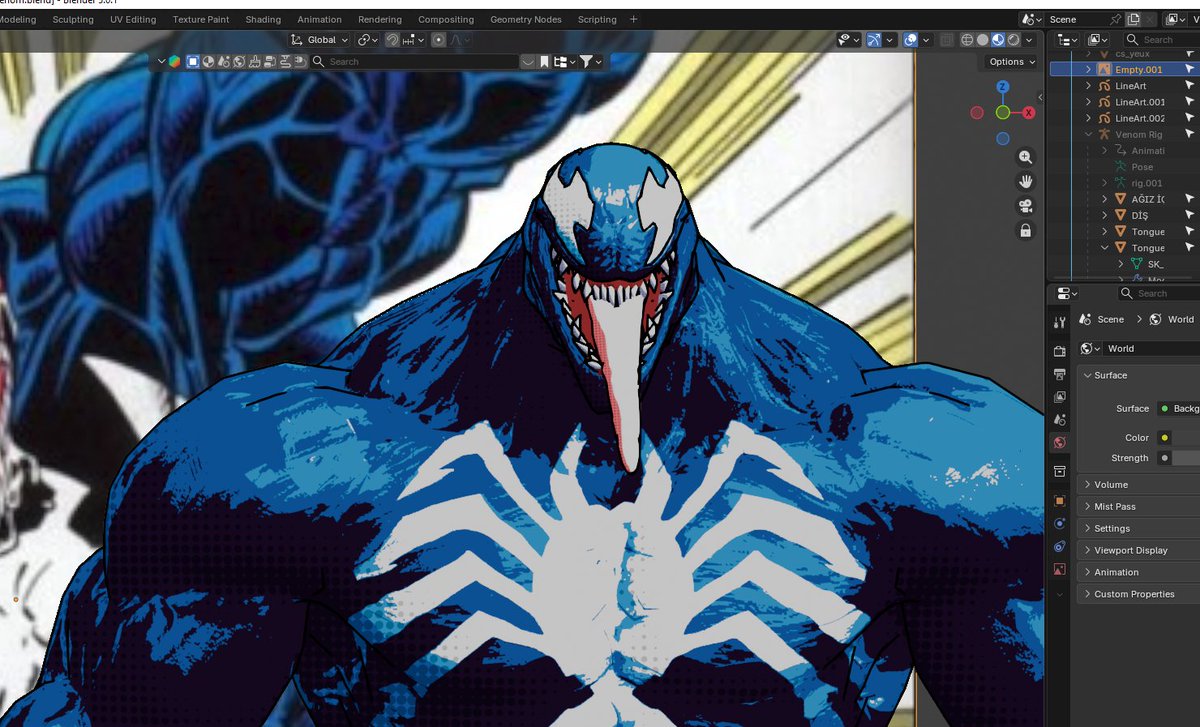Open the Global transform orientation dropdown
1200x727 pixels.
click(320, 40)
